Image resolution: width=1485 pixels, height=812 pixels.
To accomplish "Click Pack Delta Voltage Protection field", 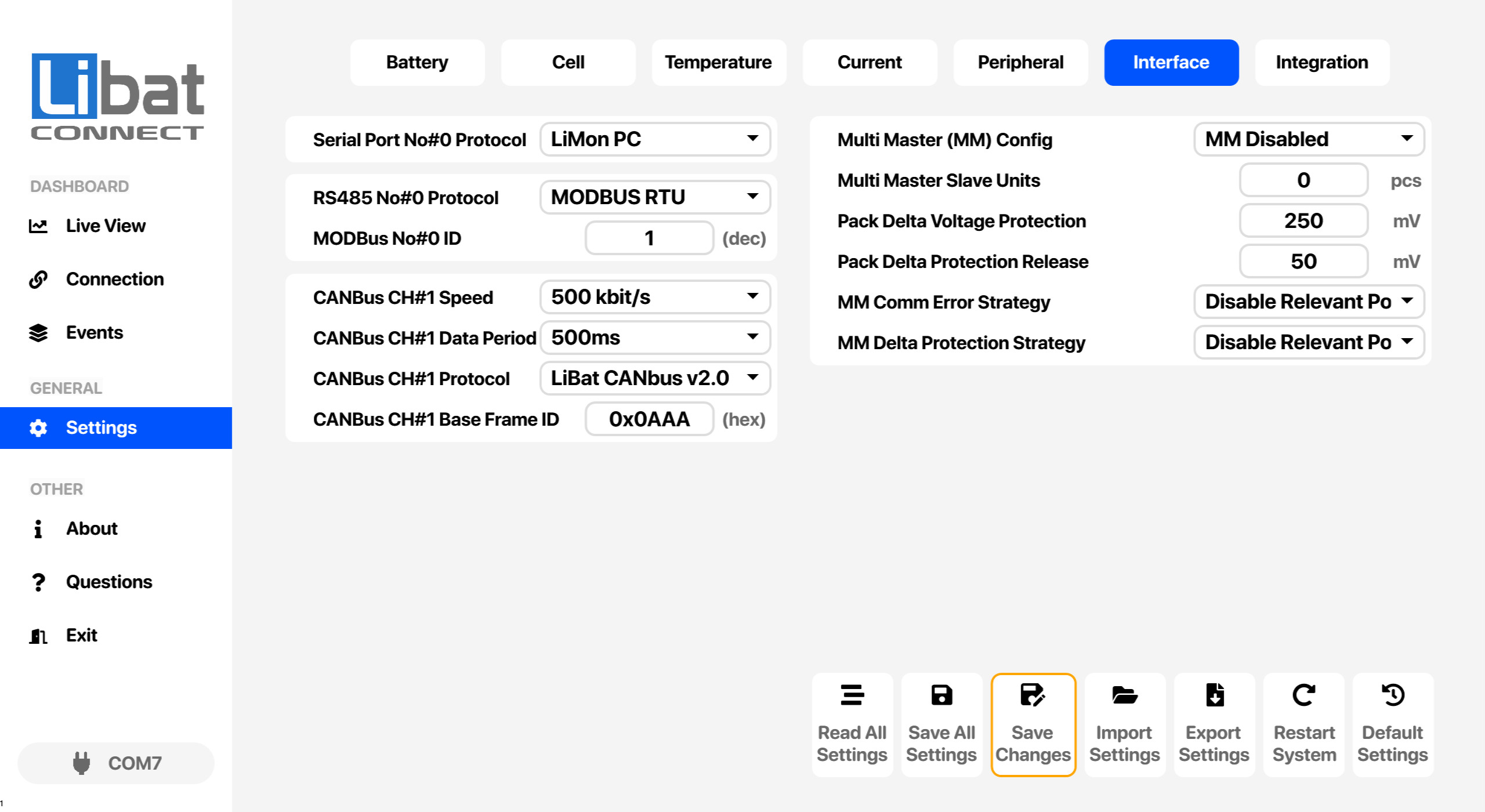I will pyautogui.click(x=1303, y=220).
